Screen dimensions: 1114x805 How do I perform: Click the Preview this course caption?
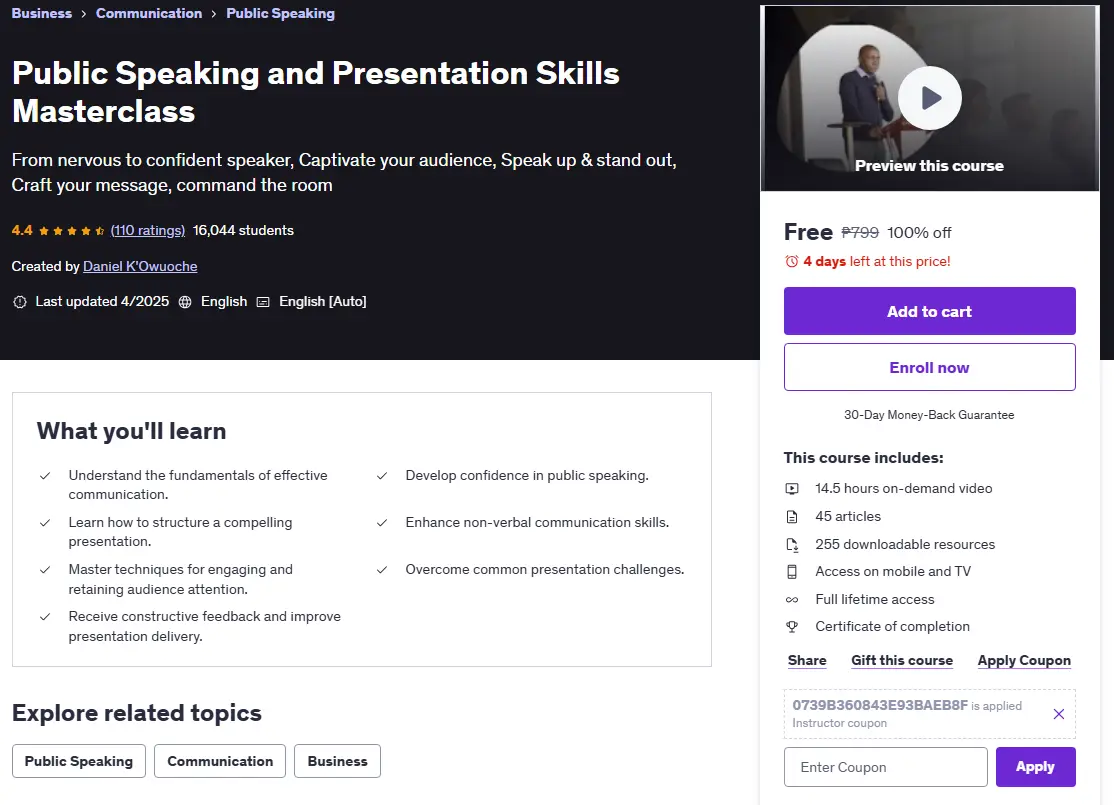pyautogui.click(x=929, y=166)
